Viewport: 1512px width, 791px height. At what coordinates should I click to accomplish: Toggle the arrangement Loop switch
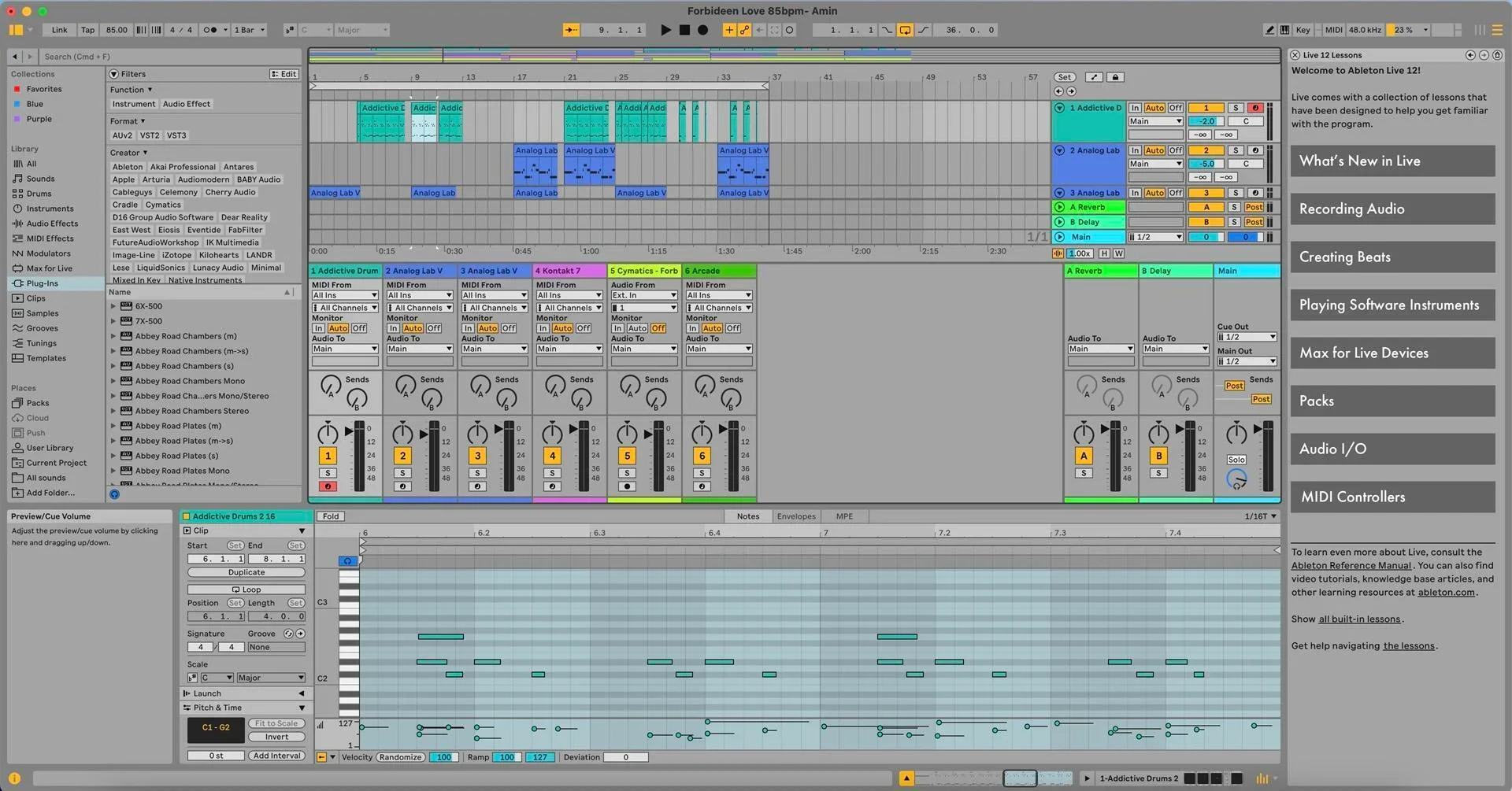pos(905,30)
